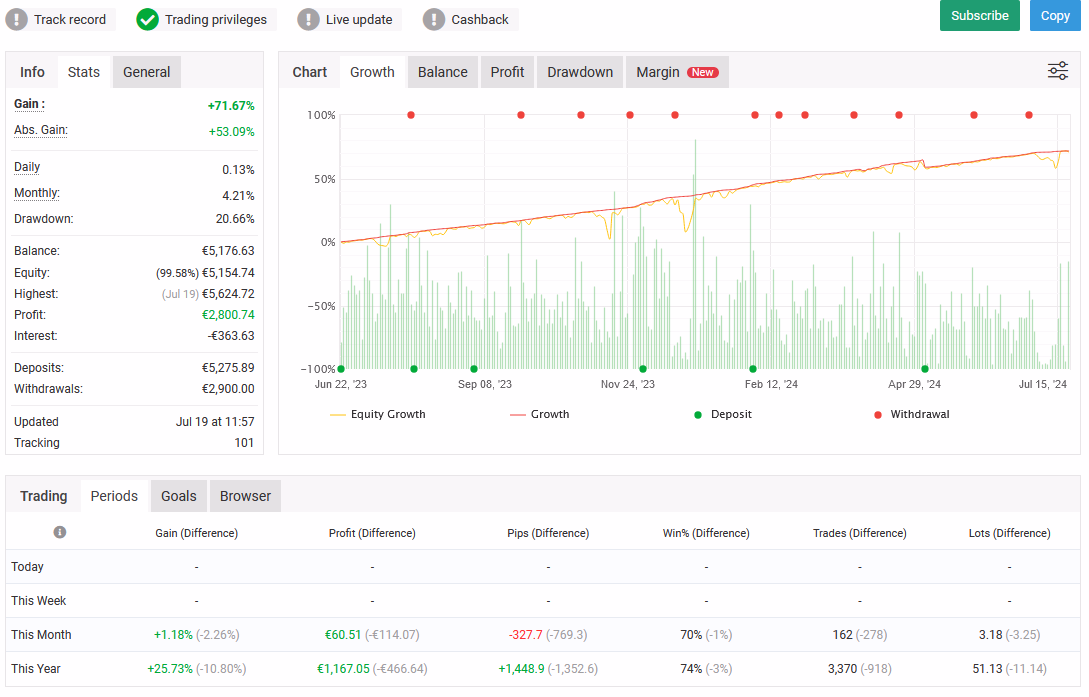
Task: Open chart settings sliders icon
Action: tap(1058, 71)
